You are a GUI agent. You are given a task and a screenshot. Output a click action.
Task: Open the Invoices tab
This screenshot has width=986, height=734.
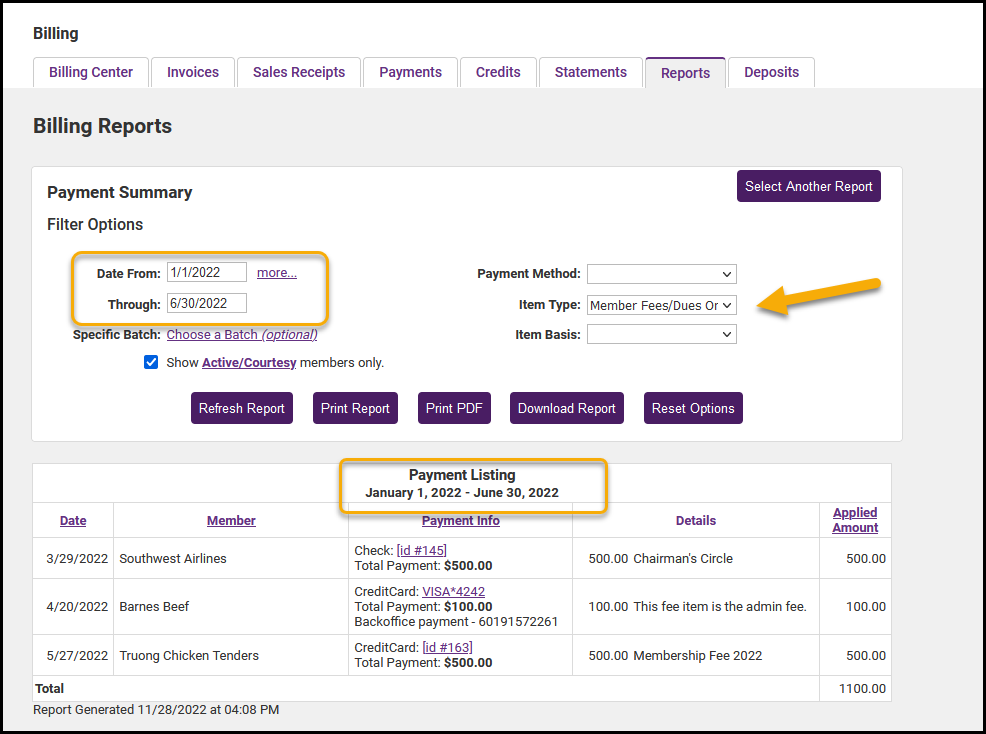(x=193, y=72)
